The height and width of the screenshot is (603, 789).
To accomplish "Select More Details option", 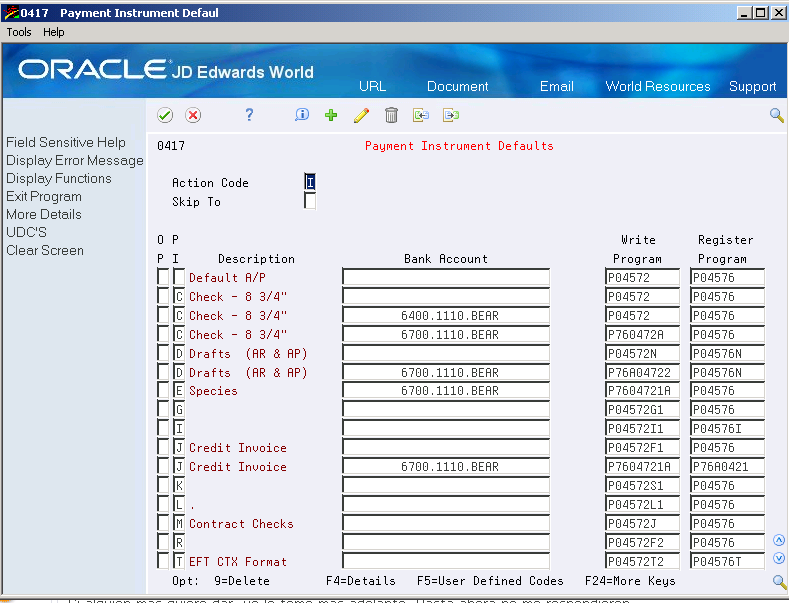I will (44, 214).
